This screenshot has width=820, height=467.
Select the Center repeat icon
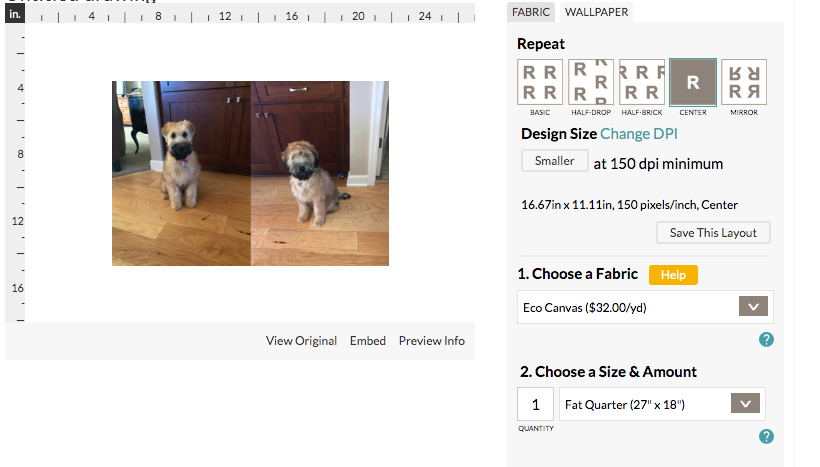pos(692,82)
